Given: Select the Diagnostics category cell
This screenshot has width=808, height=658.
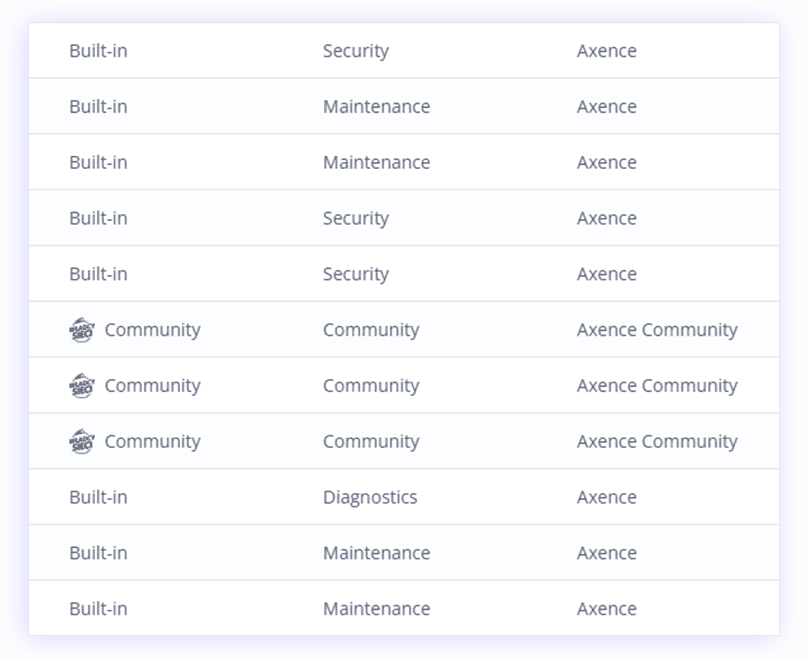Looking at the screenshot, I should coord(370,497).
